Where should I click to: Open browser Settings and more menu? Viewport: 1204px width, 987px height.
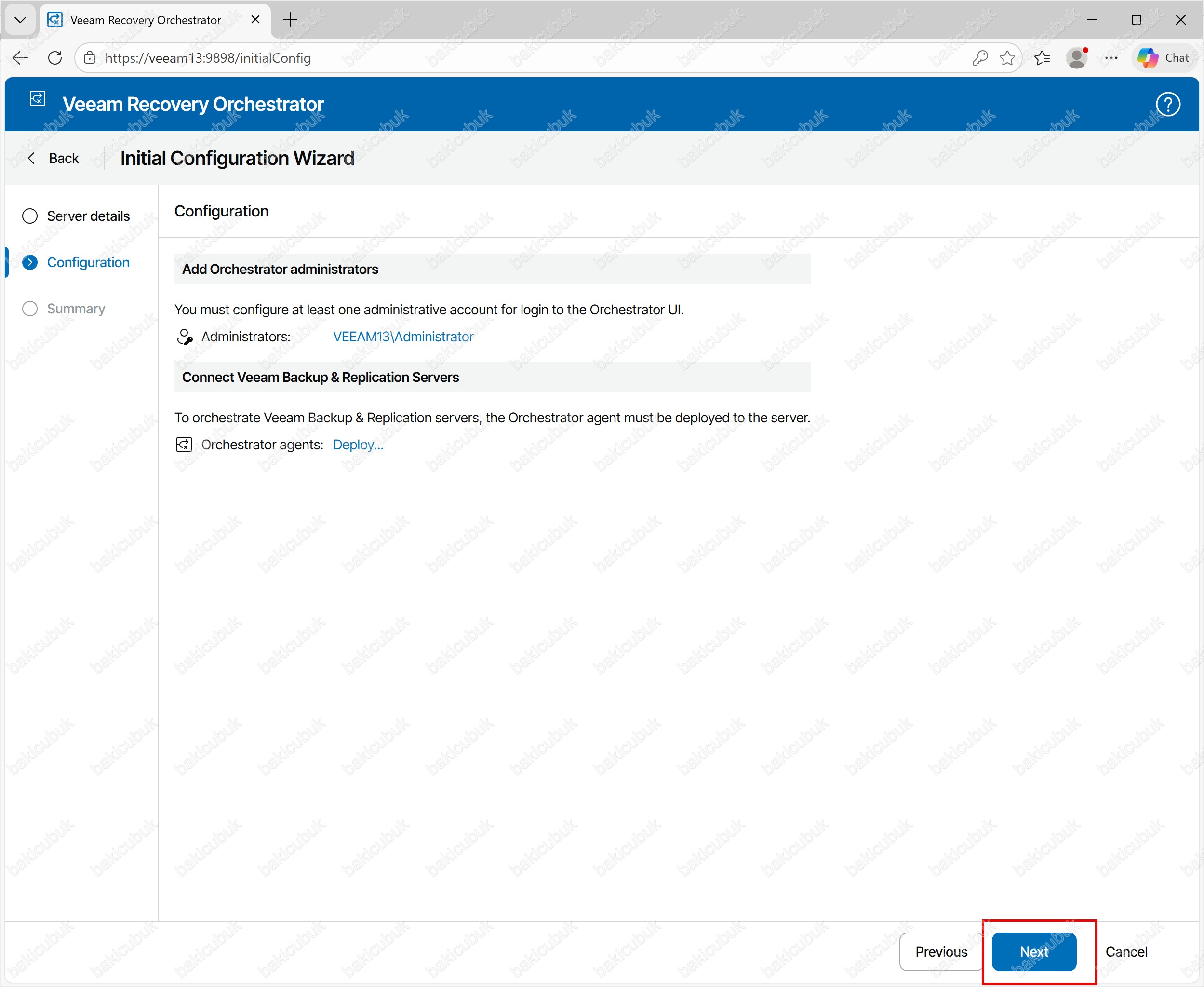pos(1111,58)
